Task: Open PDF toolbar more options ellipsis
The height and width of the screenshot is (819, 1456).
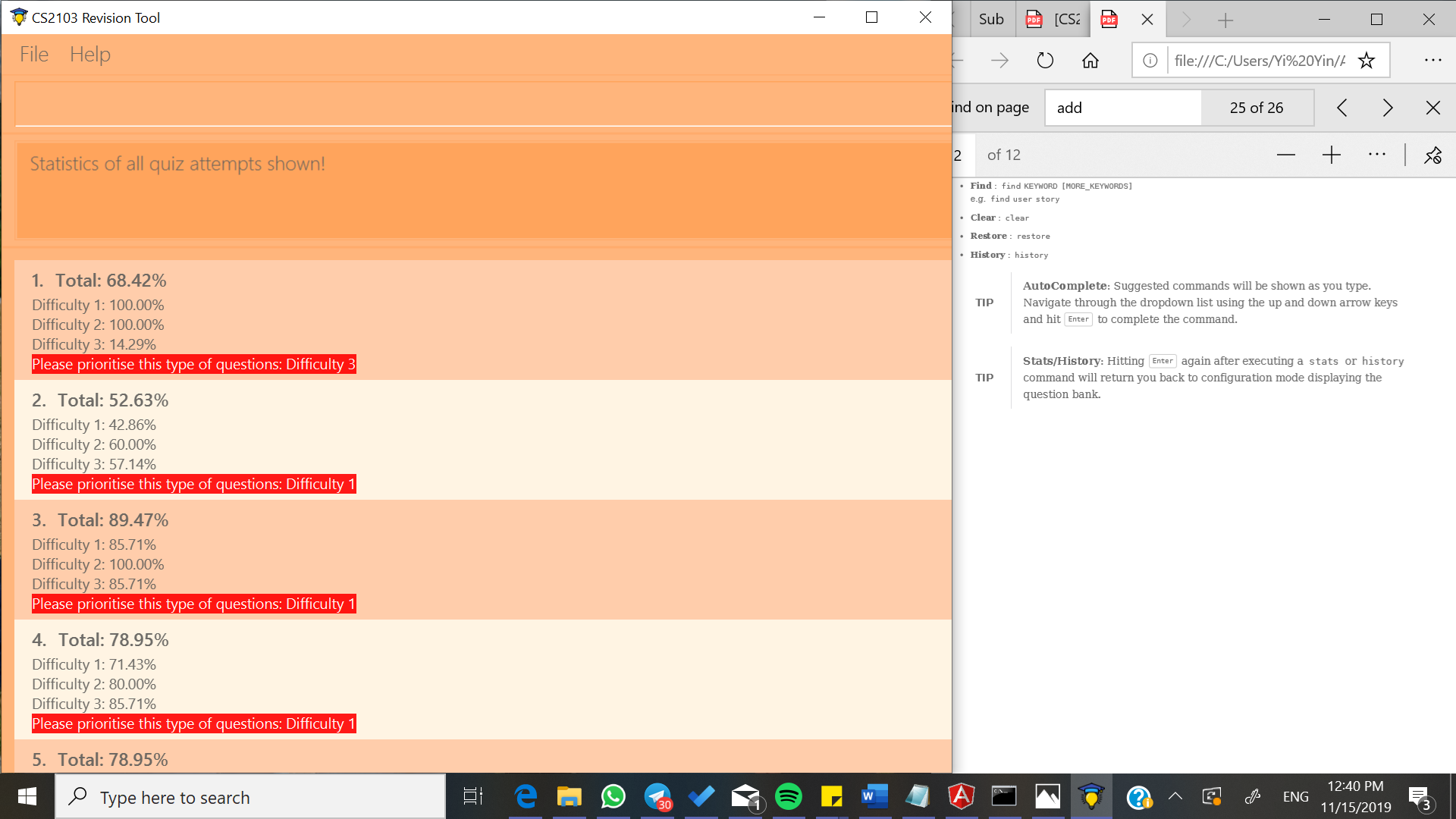Action: tap(1377, 155)
